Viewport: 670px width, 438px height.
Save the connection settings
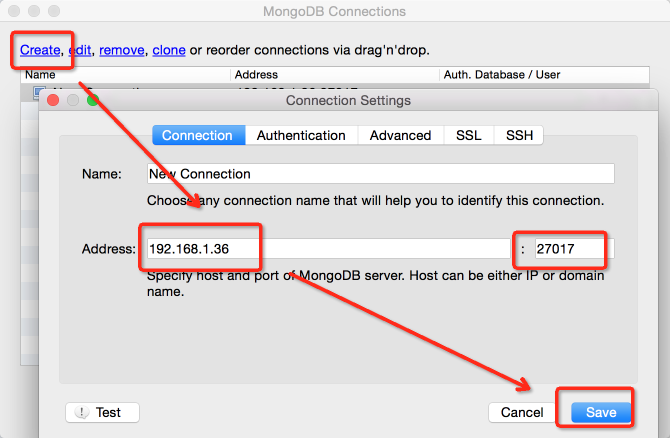pyautogui.click(x=601, y=412)
